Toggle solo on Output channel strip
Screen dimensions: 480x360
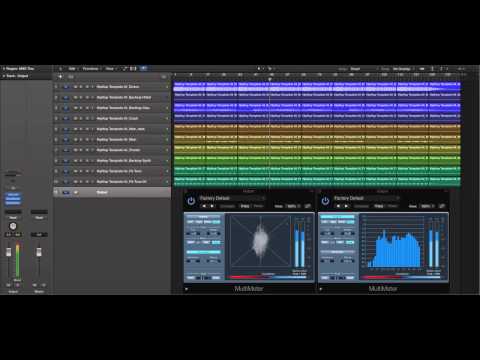point(18,285)
